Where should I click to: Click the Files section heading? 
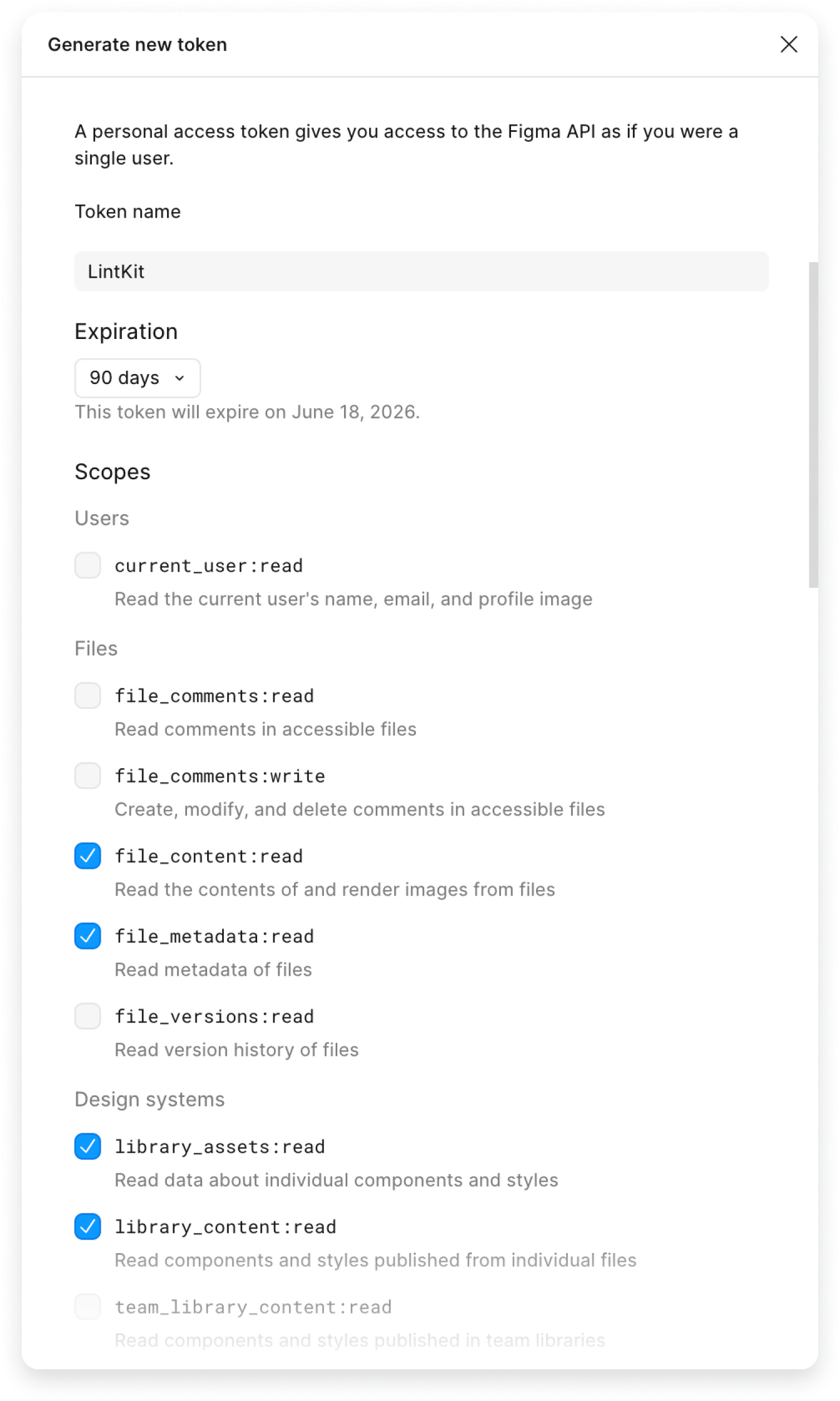pos(96,648)
